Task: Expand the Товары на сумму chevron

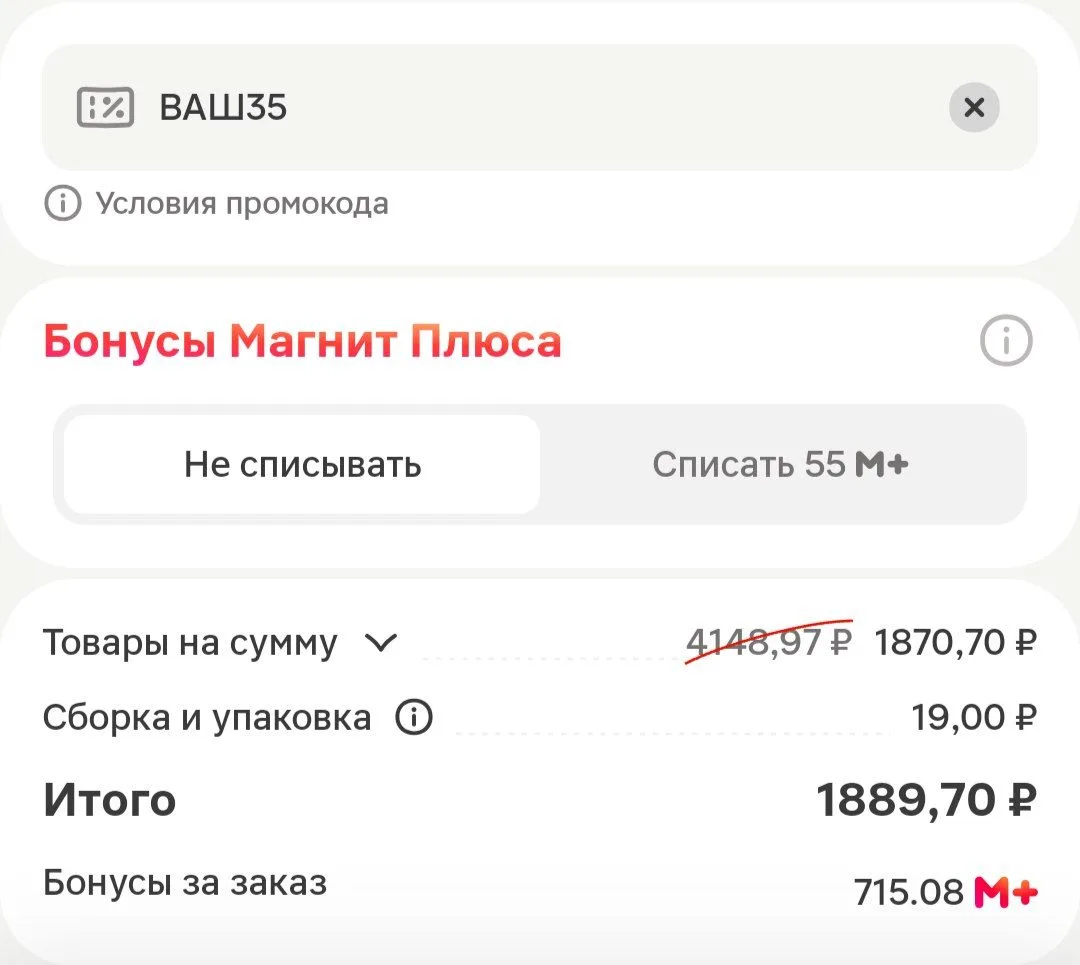Action: (380, 643)
